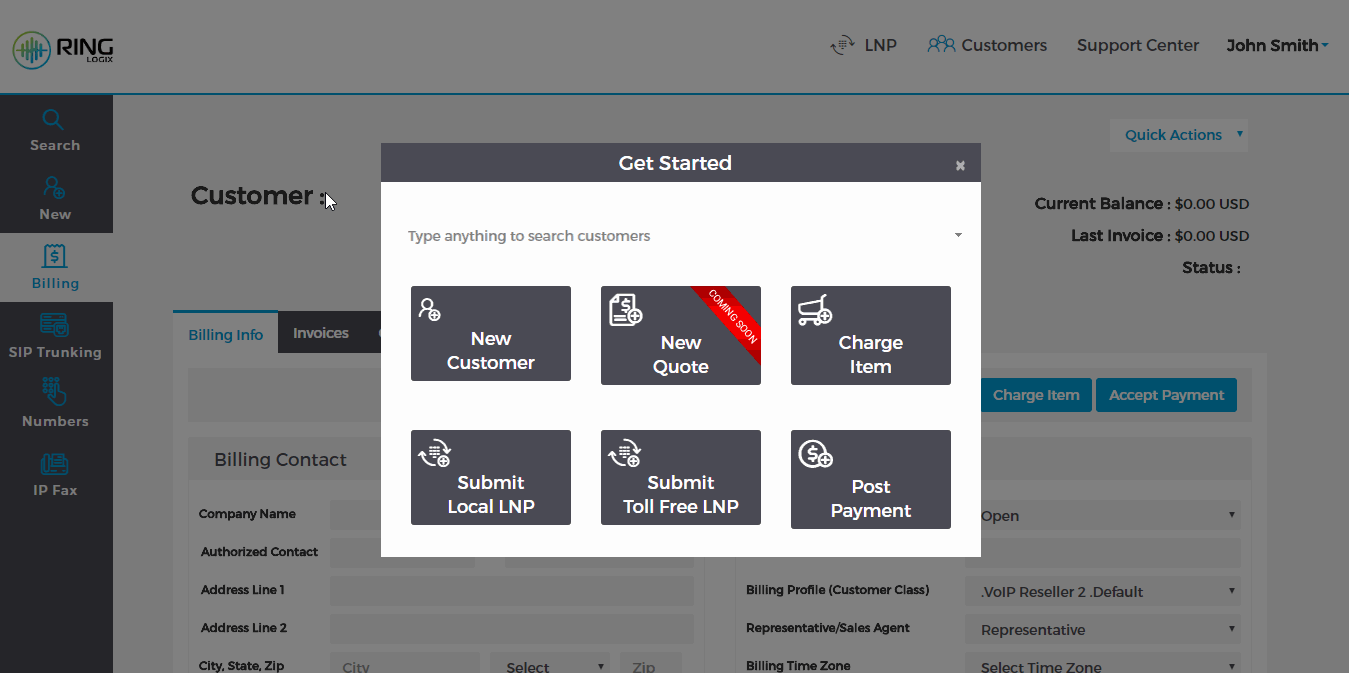The image size is (1349, 673).
Task: Open the New customer sidebar icon
Action: pos(55,199)
